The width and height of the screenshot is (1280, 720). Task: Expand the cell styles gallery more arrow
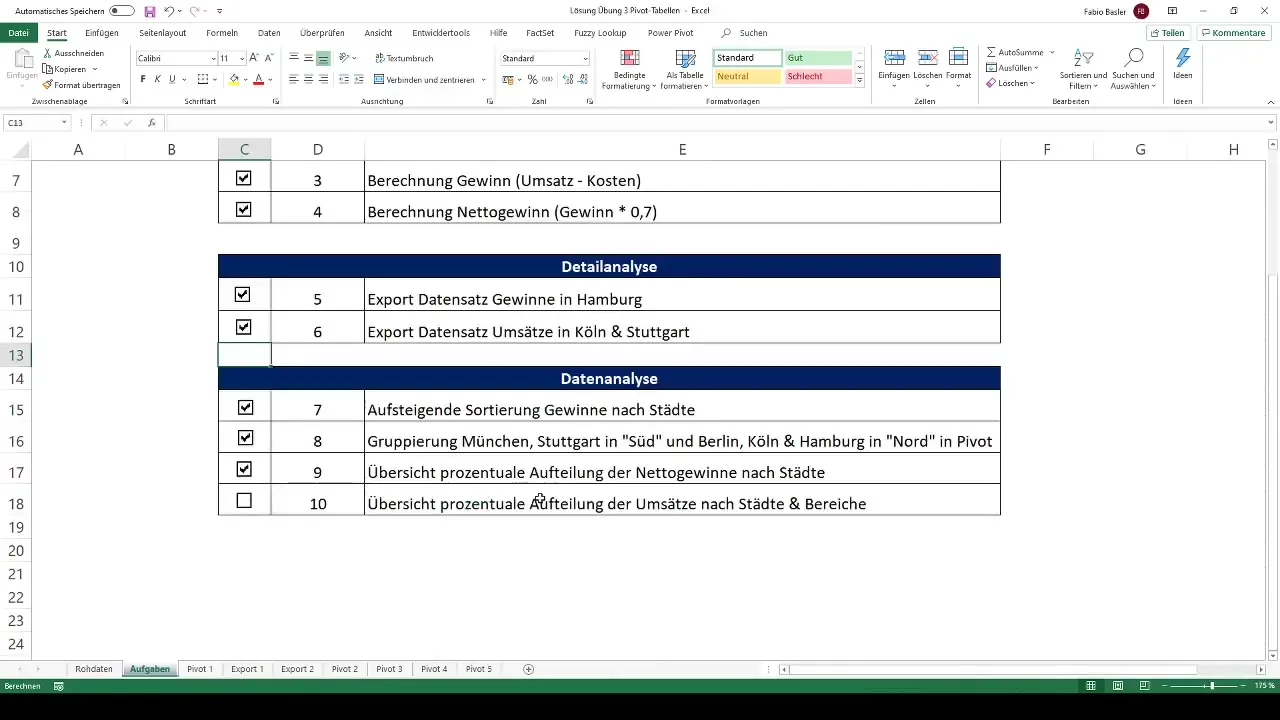860,81
